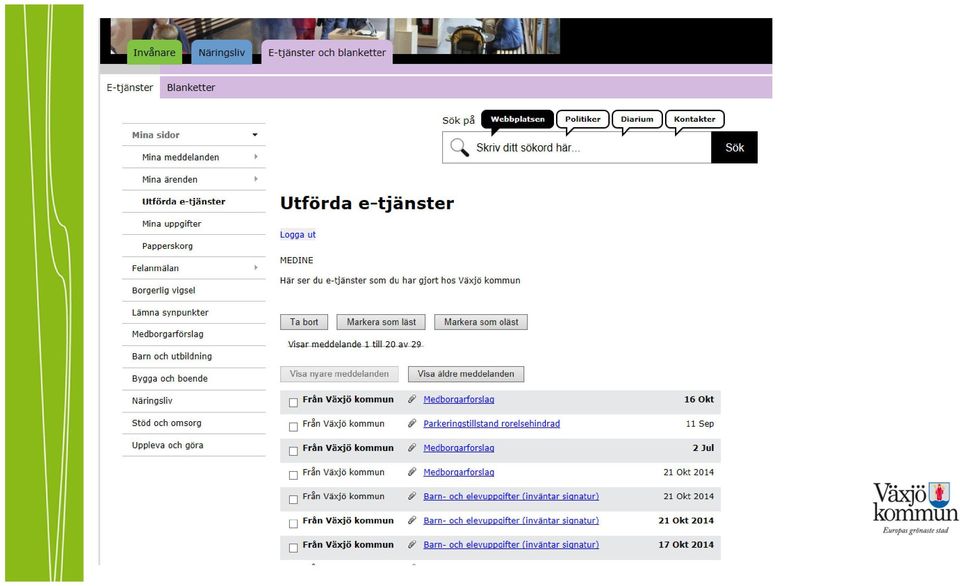Select Diarium search scope
The width and height of the screenshot is (960, 586).
tap(637, 119)
